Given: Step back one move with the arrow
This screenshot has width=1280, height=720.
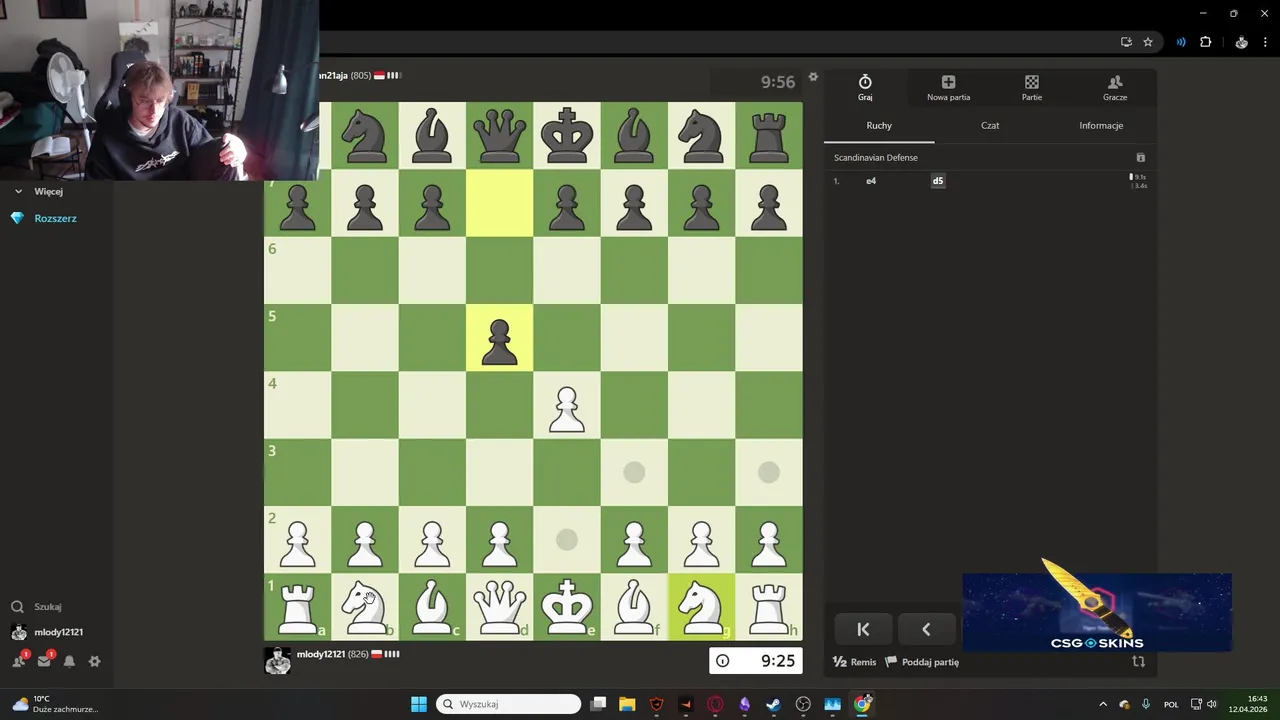Looking at the screenshot, I should 926,629.
